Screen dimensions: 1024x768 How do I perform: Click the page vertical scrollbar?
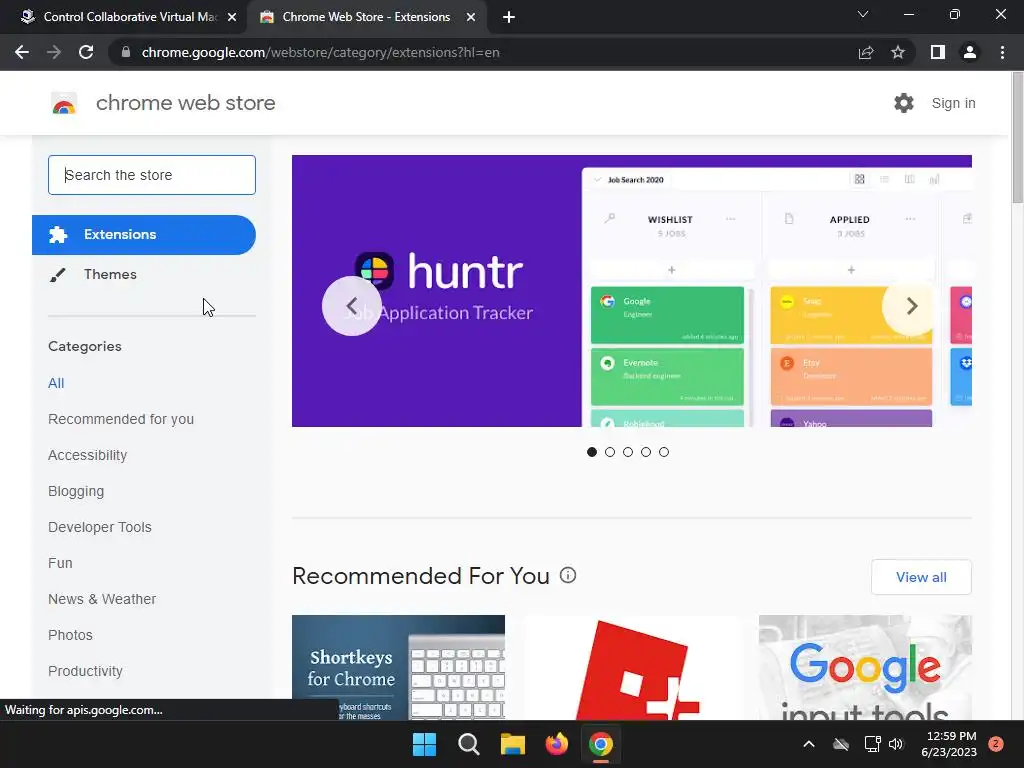click(x=1017, y=137)
